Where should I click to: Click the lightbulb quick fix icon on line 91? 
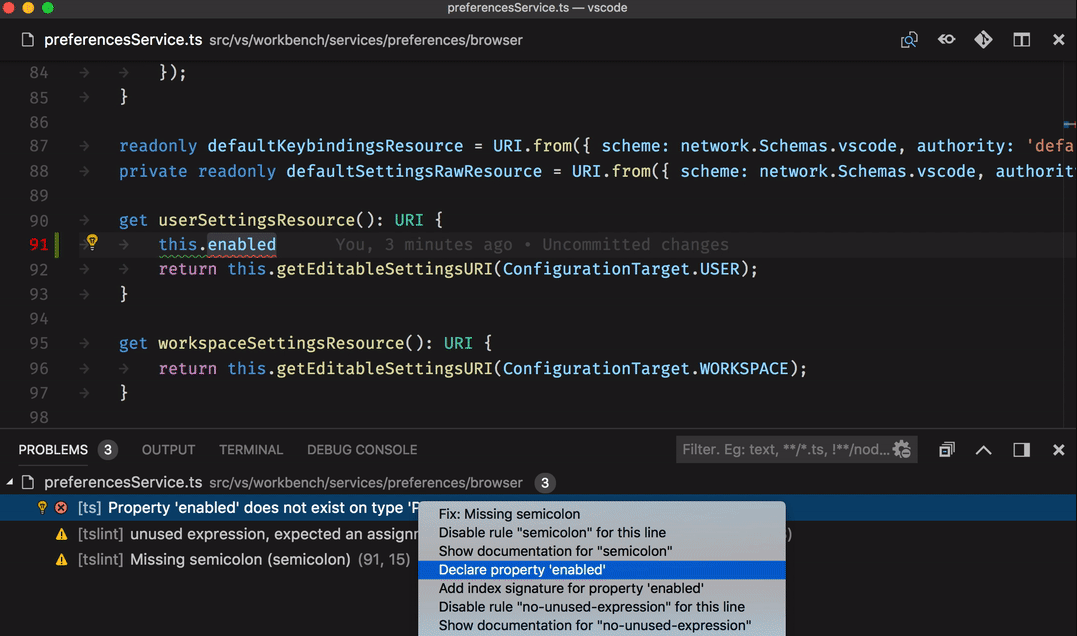(x=92, y=242)
